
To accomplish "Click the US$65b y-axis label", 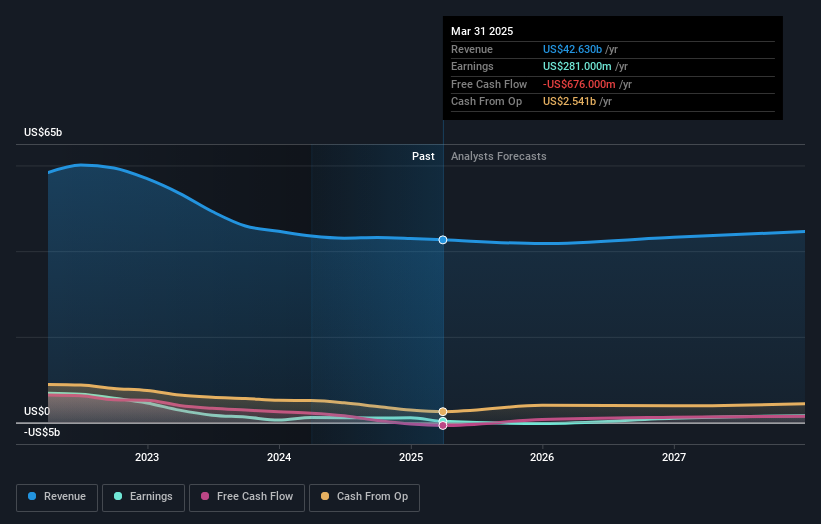I will coord(43,132).
